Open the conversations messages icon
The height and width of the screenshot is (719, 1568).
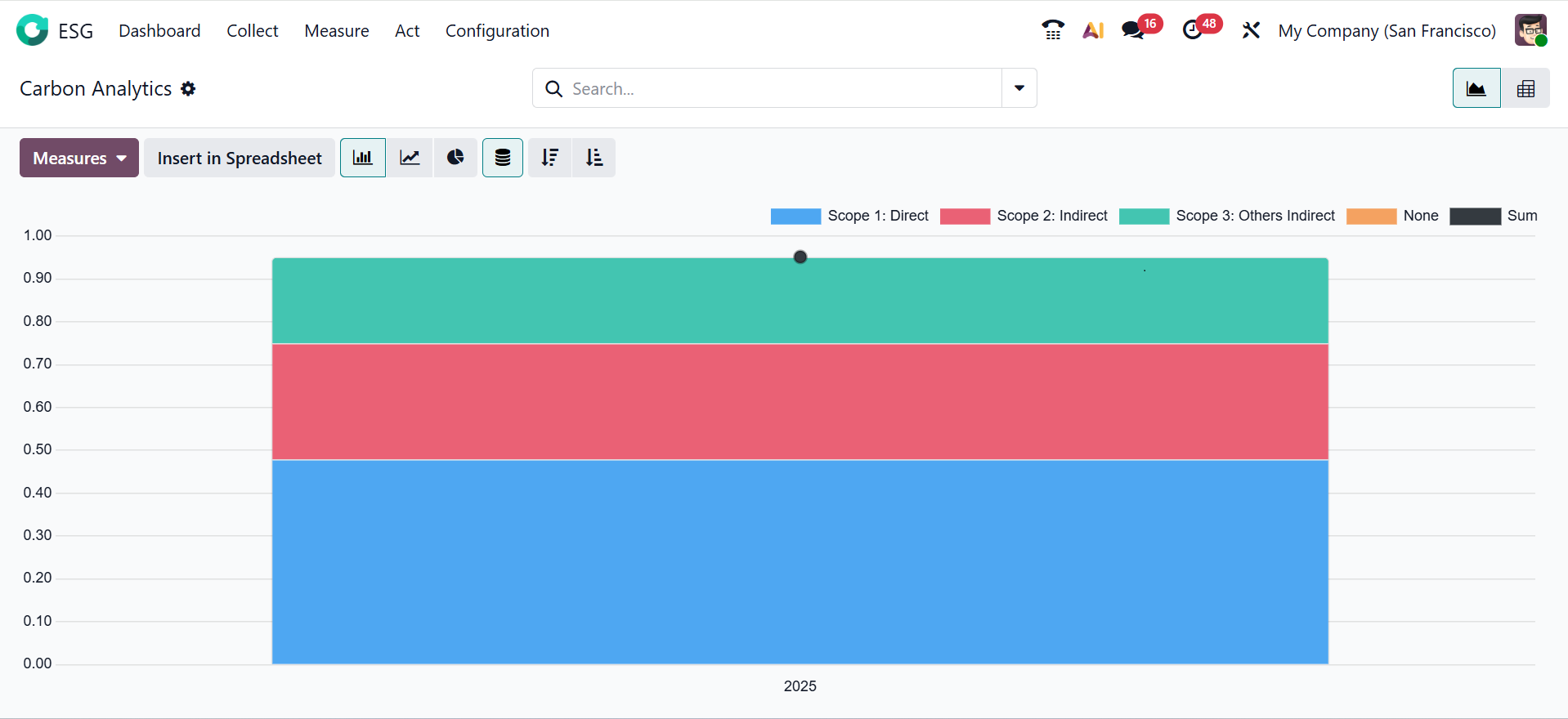point(1133,30)
